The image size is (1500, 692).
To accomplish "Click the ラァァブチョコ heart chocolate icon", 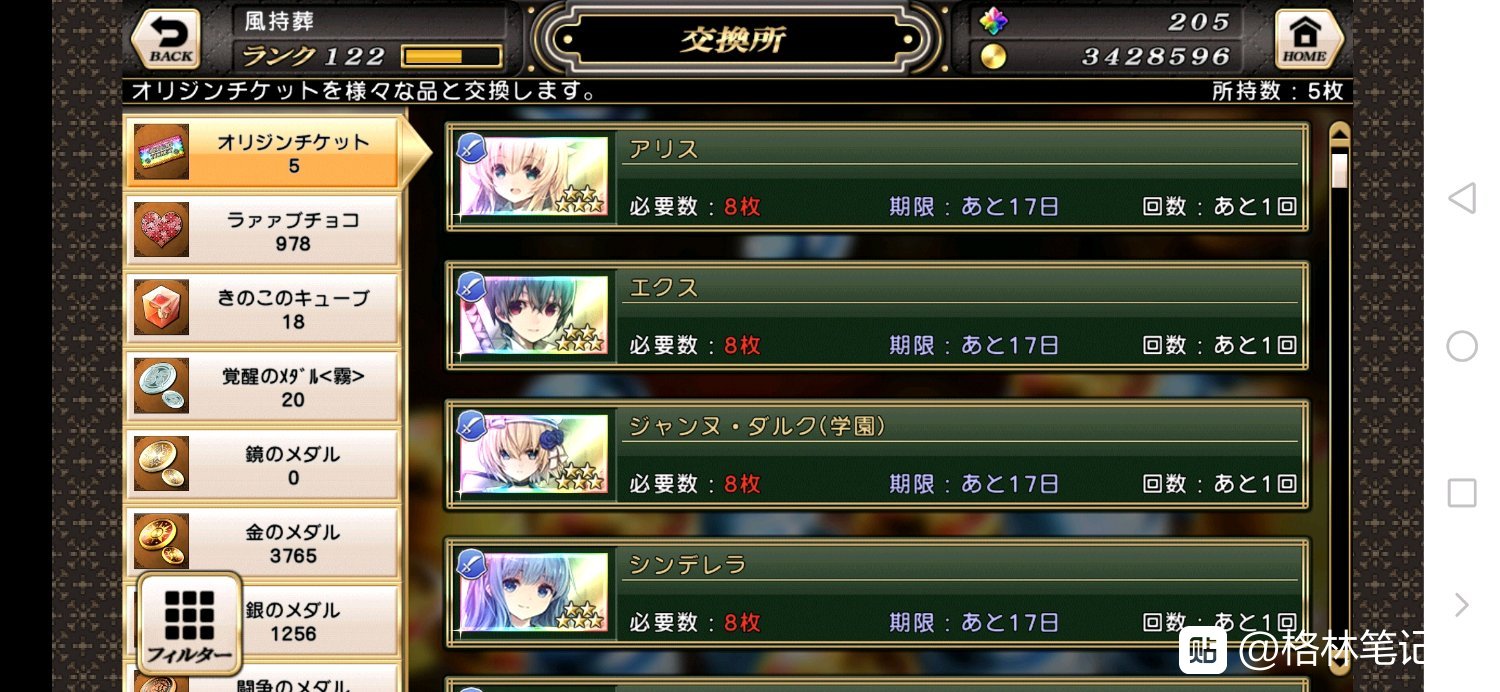I will coord(161,230).
